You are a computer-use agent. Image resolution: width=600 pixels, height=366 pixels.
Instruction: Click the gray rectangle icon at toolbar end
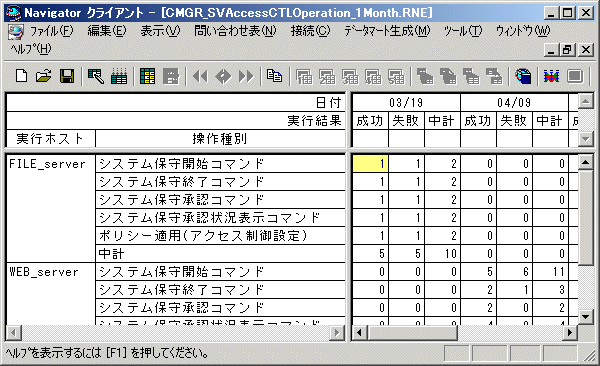point(575,76)
